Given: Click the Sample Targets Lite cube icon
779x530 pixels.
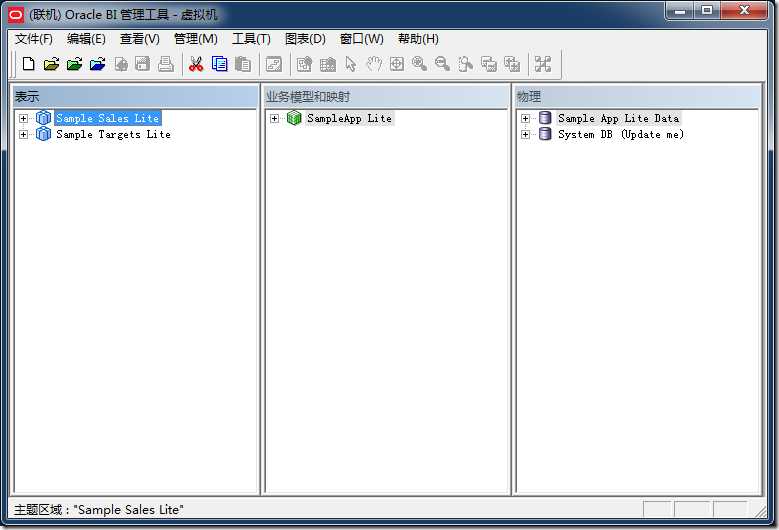Looking at the screenshot, I should [x=44, y=134].
